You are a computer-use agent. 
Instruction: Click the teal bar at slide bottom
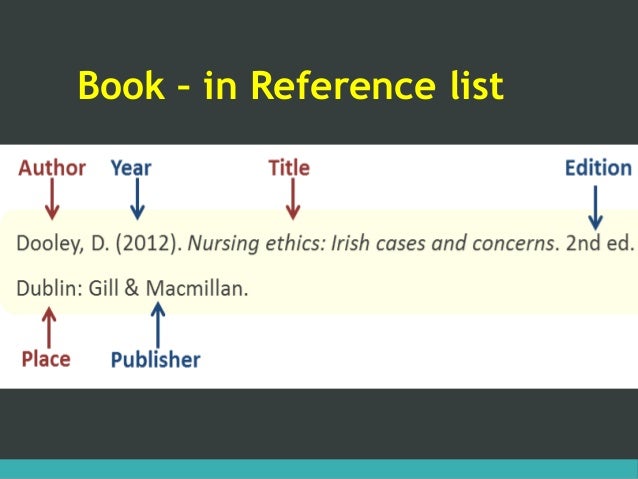coord(319,469)
